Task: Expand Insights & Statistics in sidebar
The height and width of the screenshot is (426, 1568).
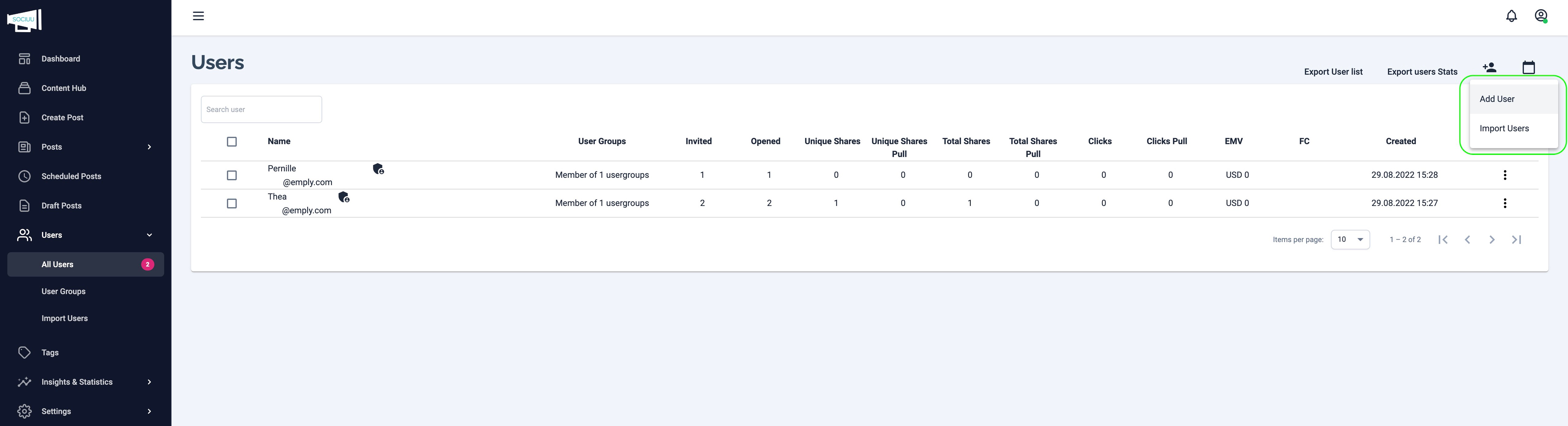Action: (x=149, y=382)
